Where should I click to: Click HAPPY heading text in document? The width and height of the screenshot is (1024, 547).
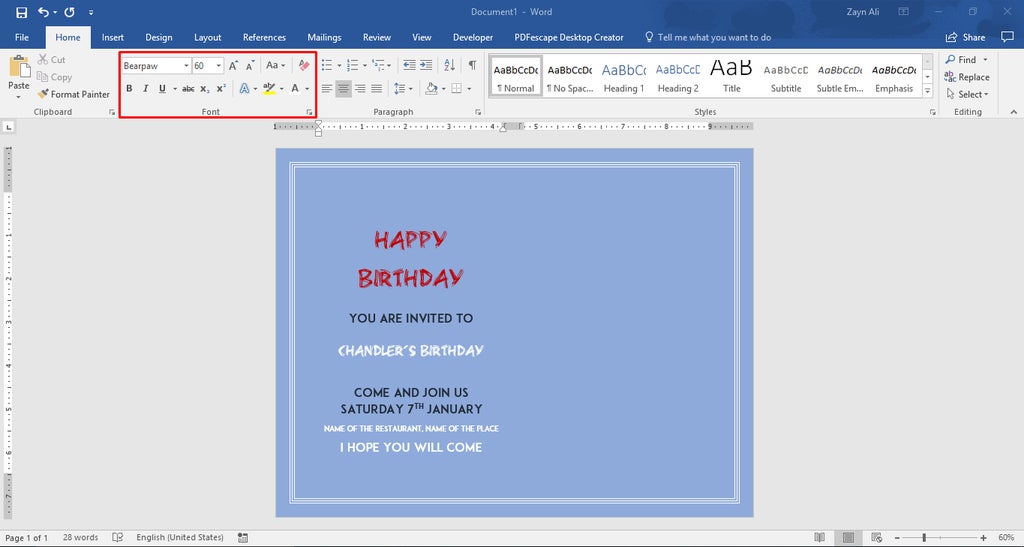tap(410, 240)
